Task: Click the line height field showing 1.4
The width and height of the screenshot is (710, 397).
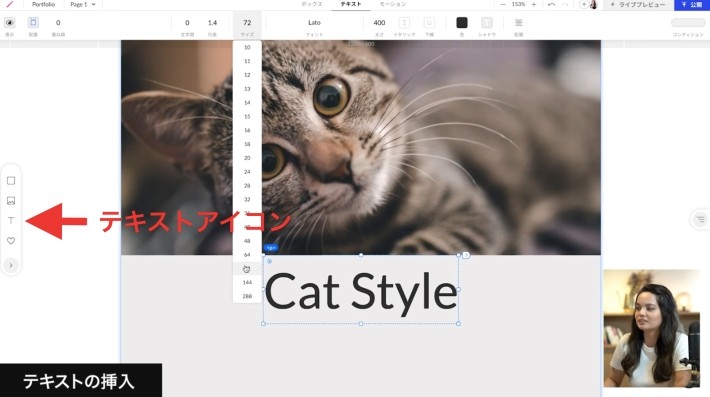Action: [212, 23]
